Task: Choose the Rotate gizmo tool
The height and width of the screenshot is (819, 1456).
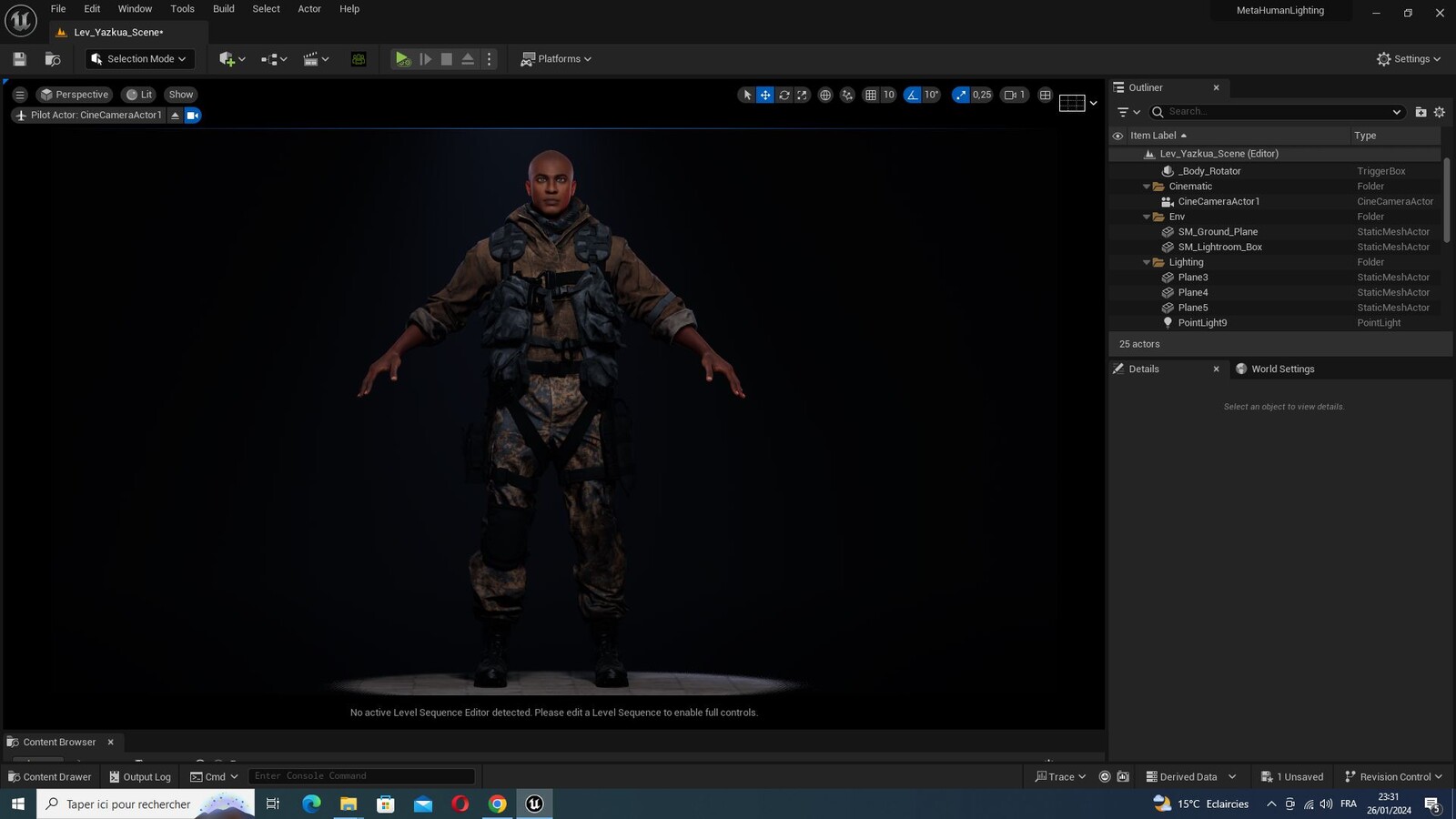Action: [784, 95]
